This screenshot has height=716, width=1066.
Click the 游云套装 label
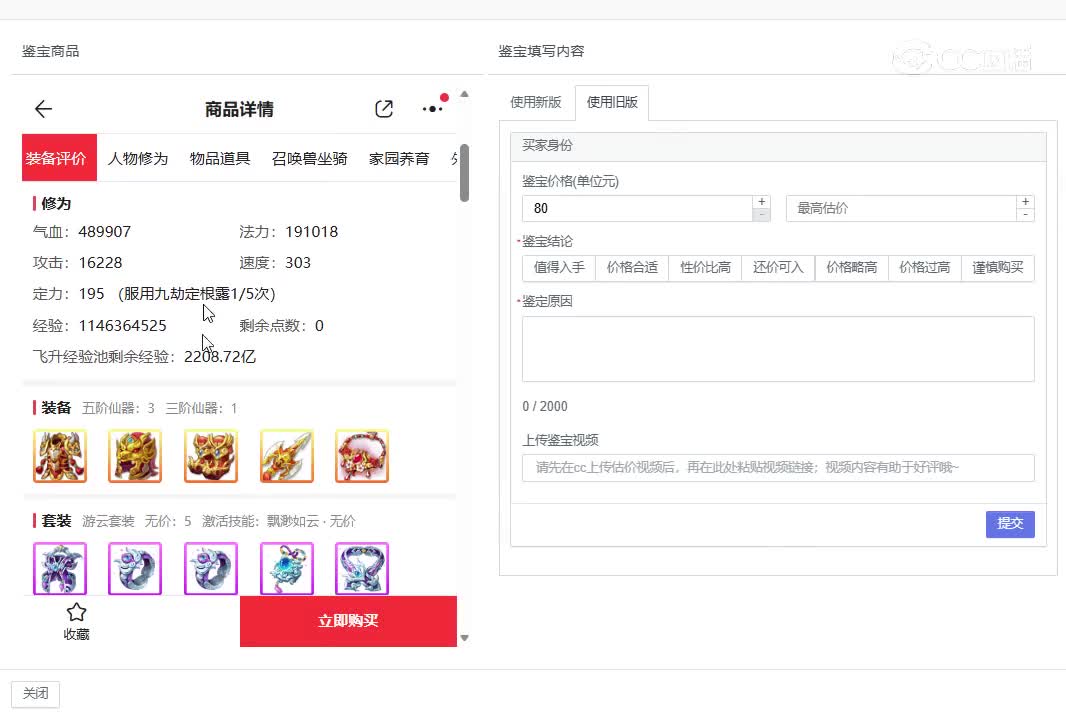coord(108,522)
